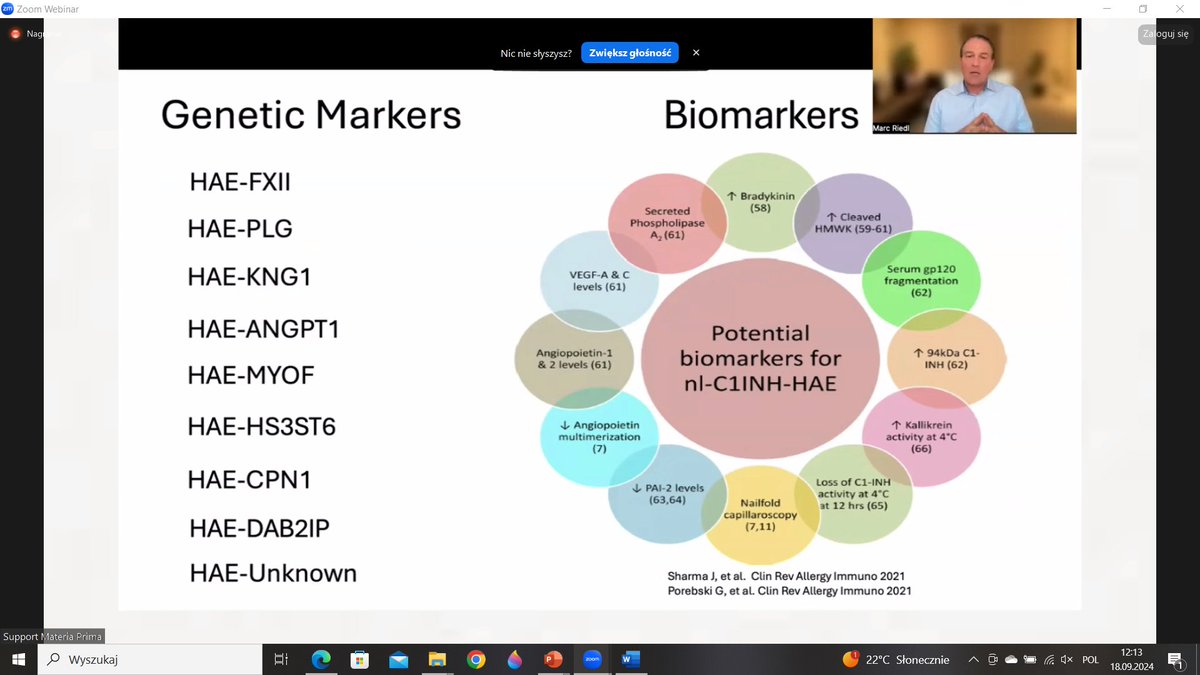Open the Microsoft Store
Viewport: 1200px width, 675px height.
coord(359,659)
